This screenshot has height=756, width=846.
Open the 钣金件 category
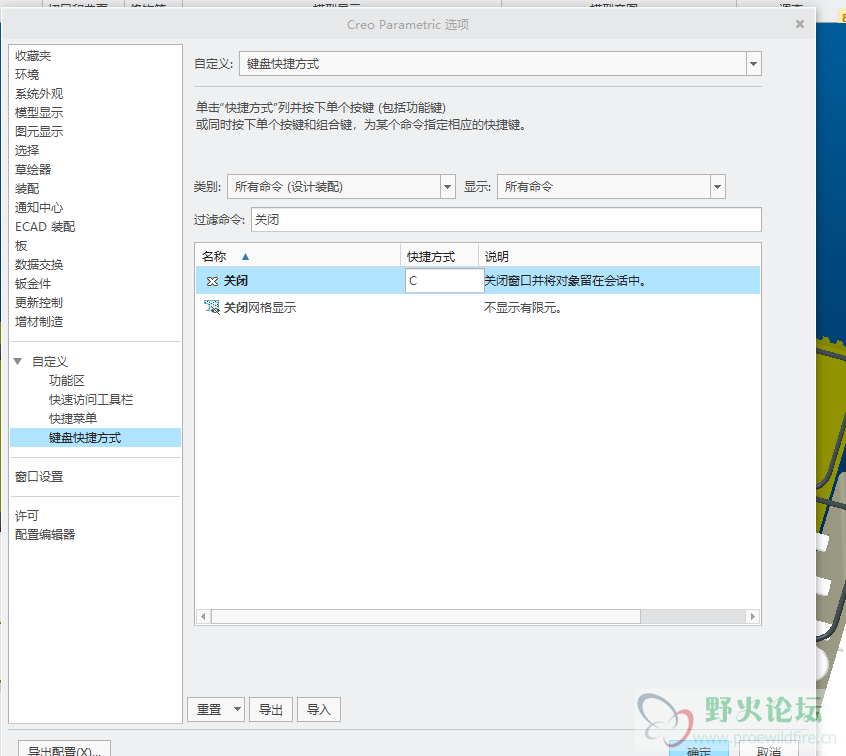point(33,283)
